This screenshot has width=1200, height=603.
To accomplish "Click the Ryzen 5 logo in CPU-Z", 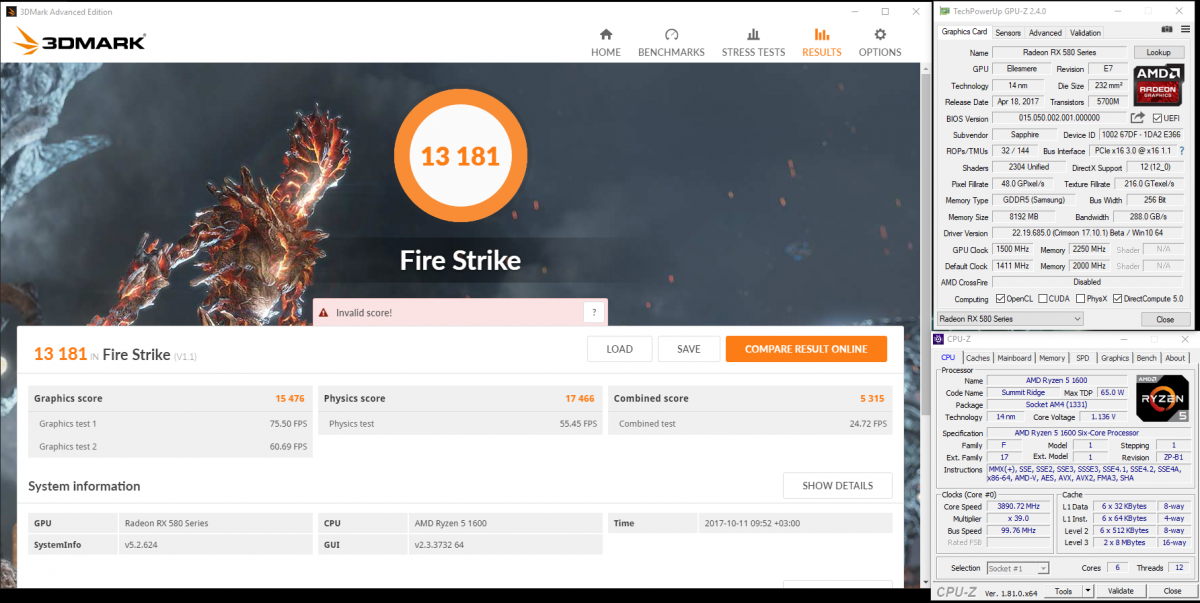I will (1162, 398).
